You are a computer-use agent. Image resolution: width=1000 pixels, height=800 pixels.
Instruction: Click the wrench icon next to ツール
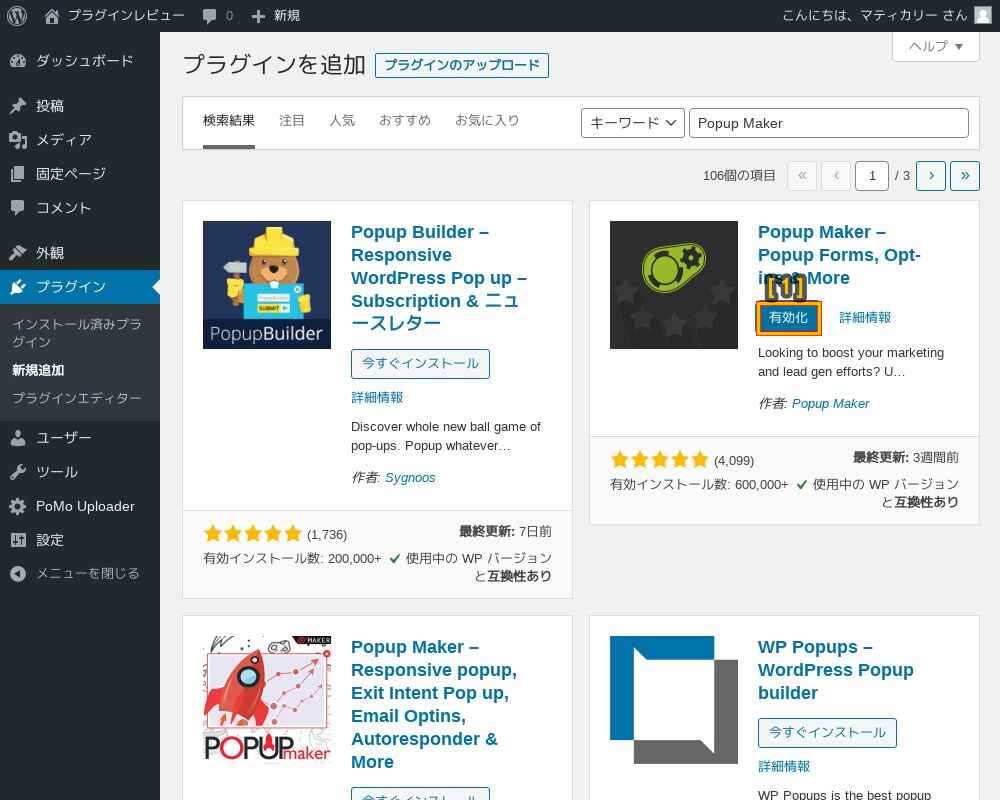18,472
